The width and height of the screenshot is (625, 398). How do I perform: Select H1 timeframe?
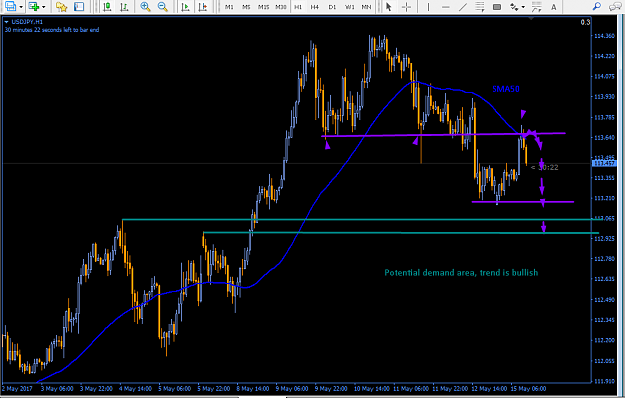[x=298, y=7]
